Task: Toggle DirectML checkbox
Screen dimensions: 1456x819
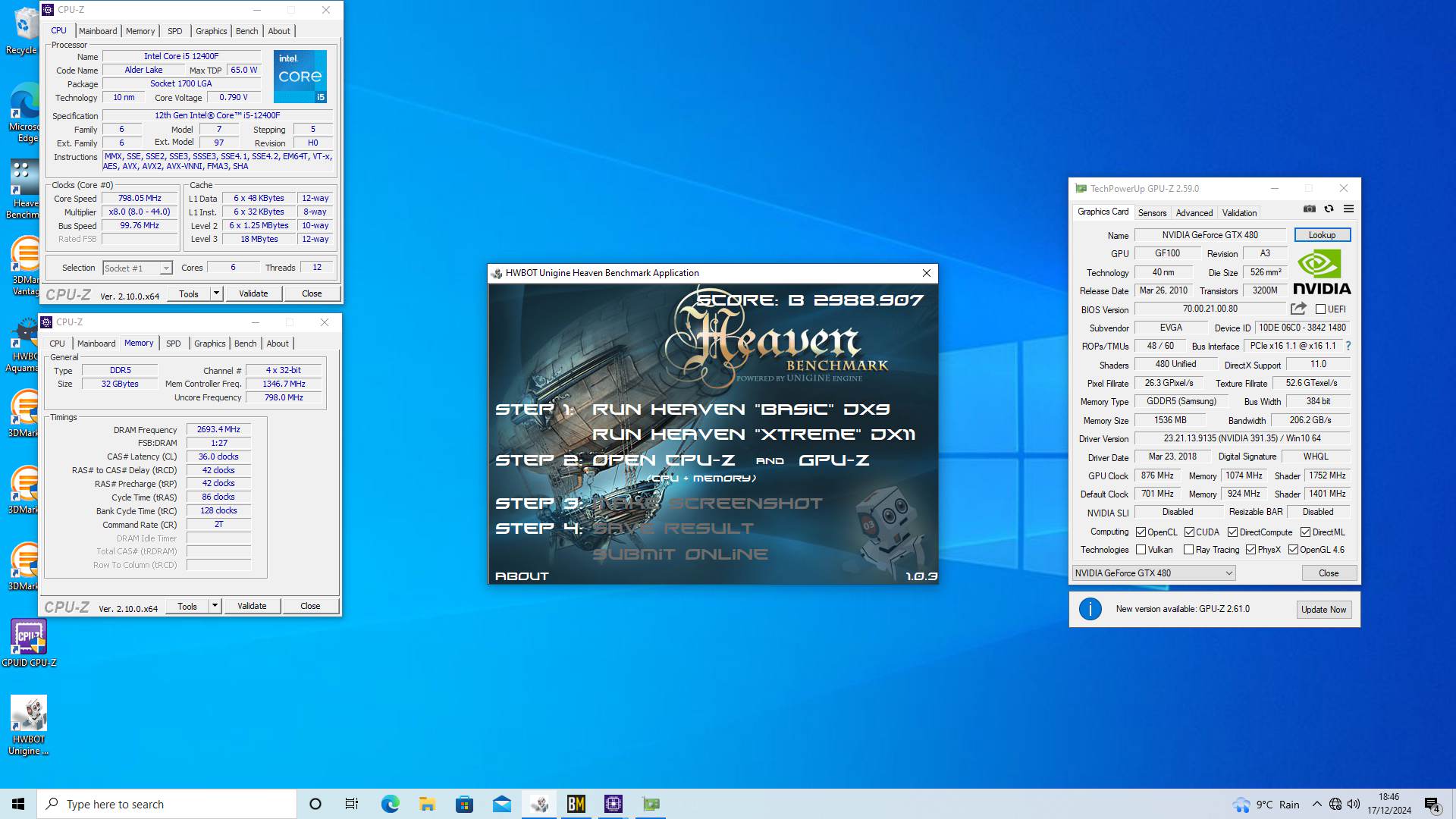Action: point(1305,532)
